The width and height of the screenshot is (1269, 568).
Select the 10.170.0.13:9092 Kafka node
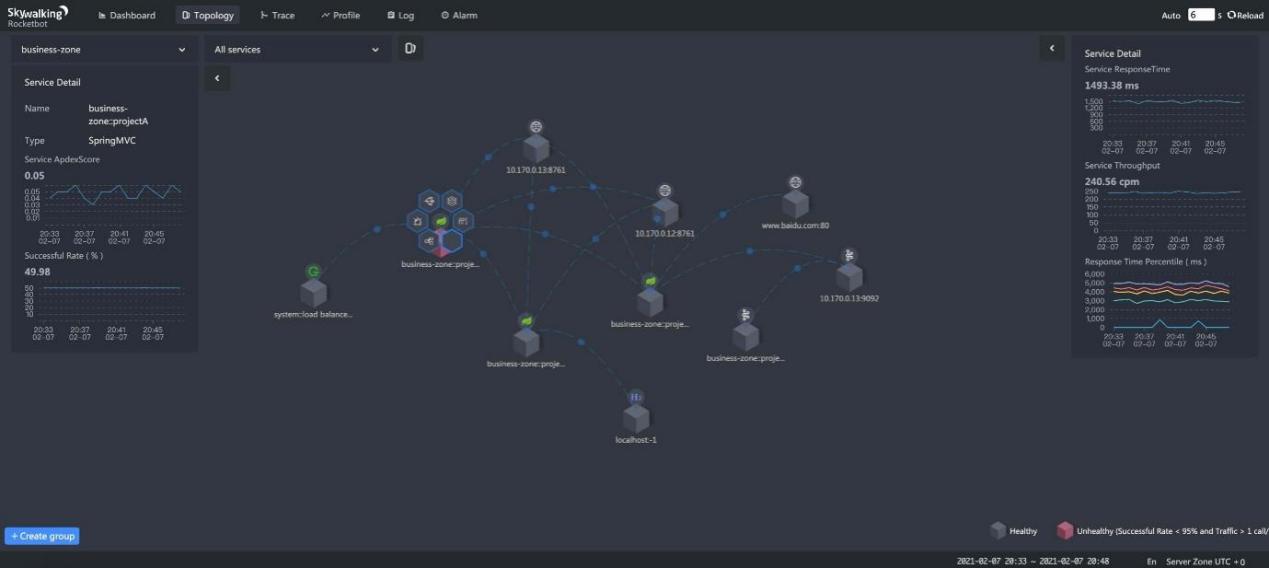click(849, 277)
